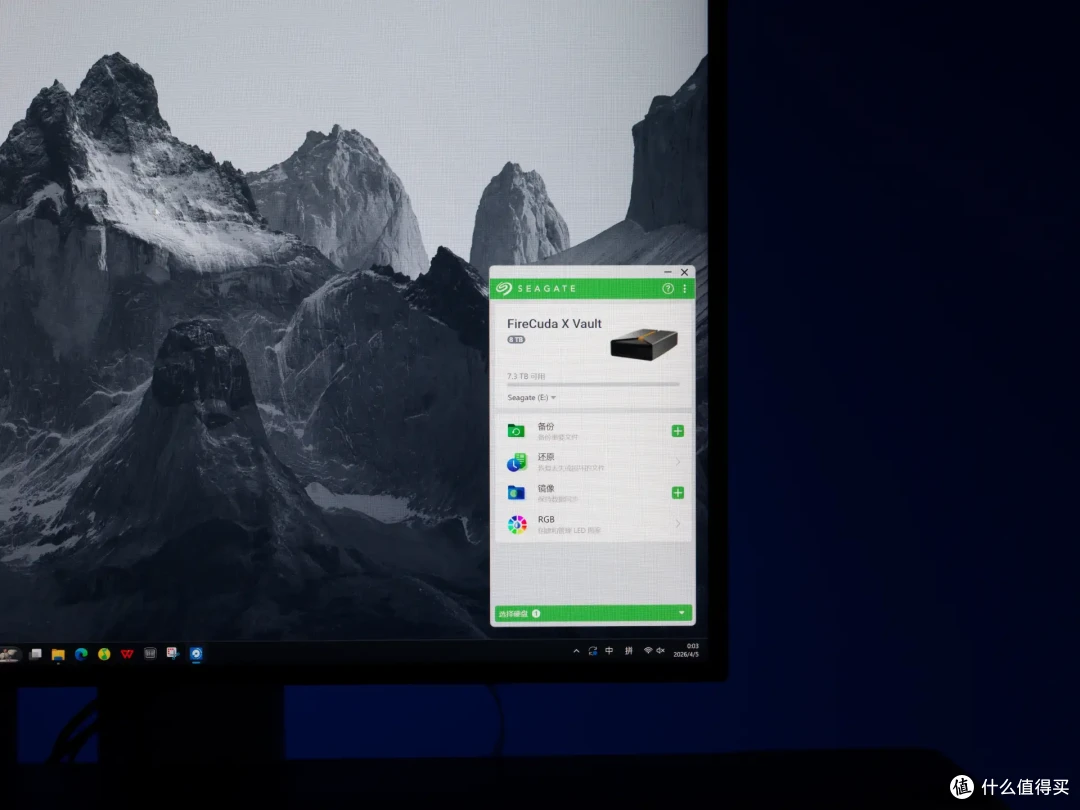Expand the 选择硬盘 bottom bar arrow
This screenshot has height=810, width=1080.
pos(681,613)
